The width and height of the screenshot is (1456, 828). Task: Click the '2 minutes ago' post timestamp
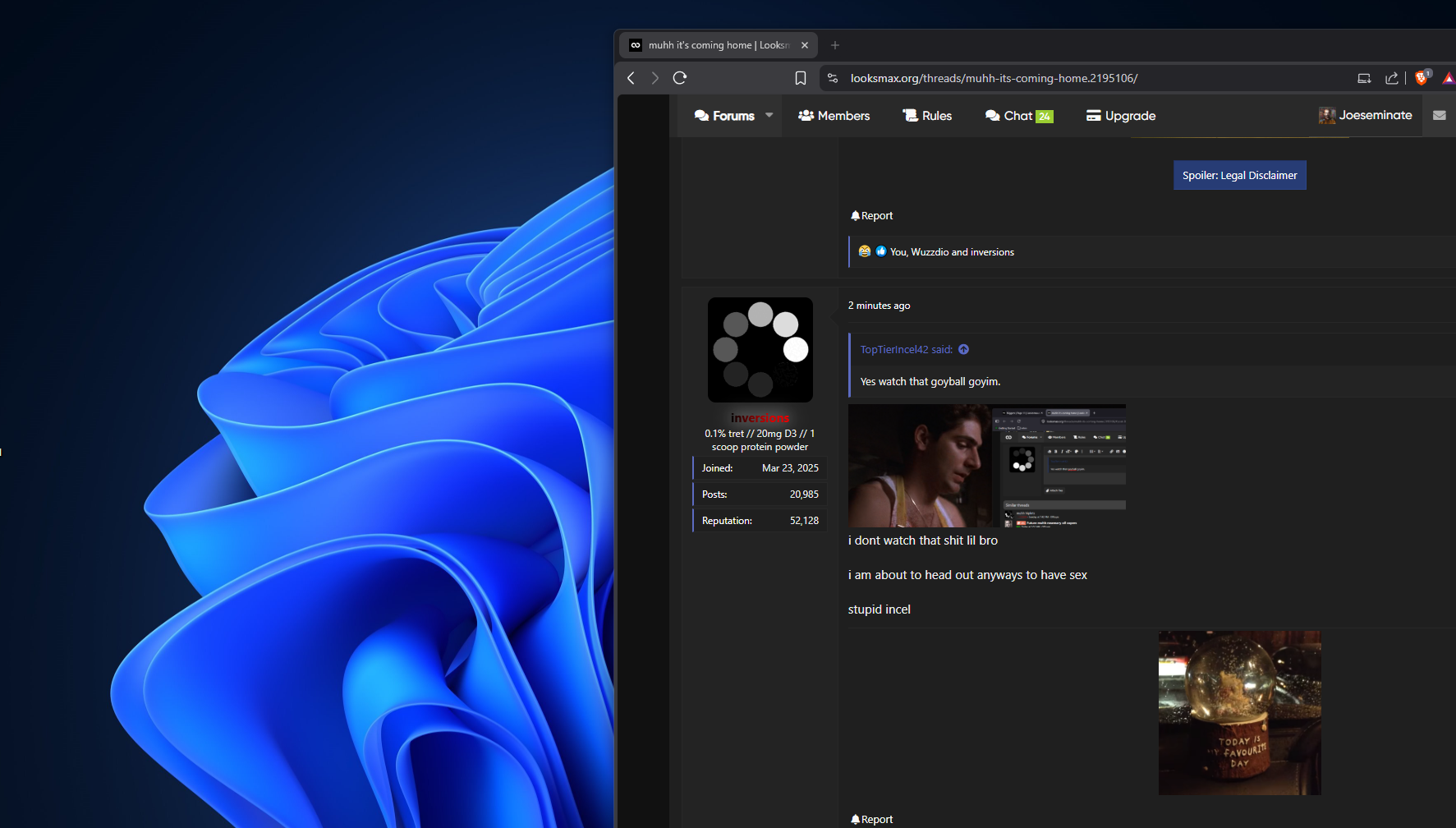pos(879,306)
